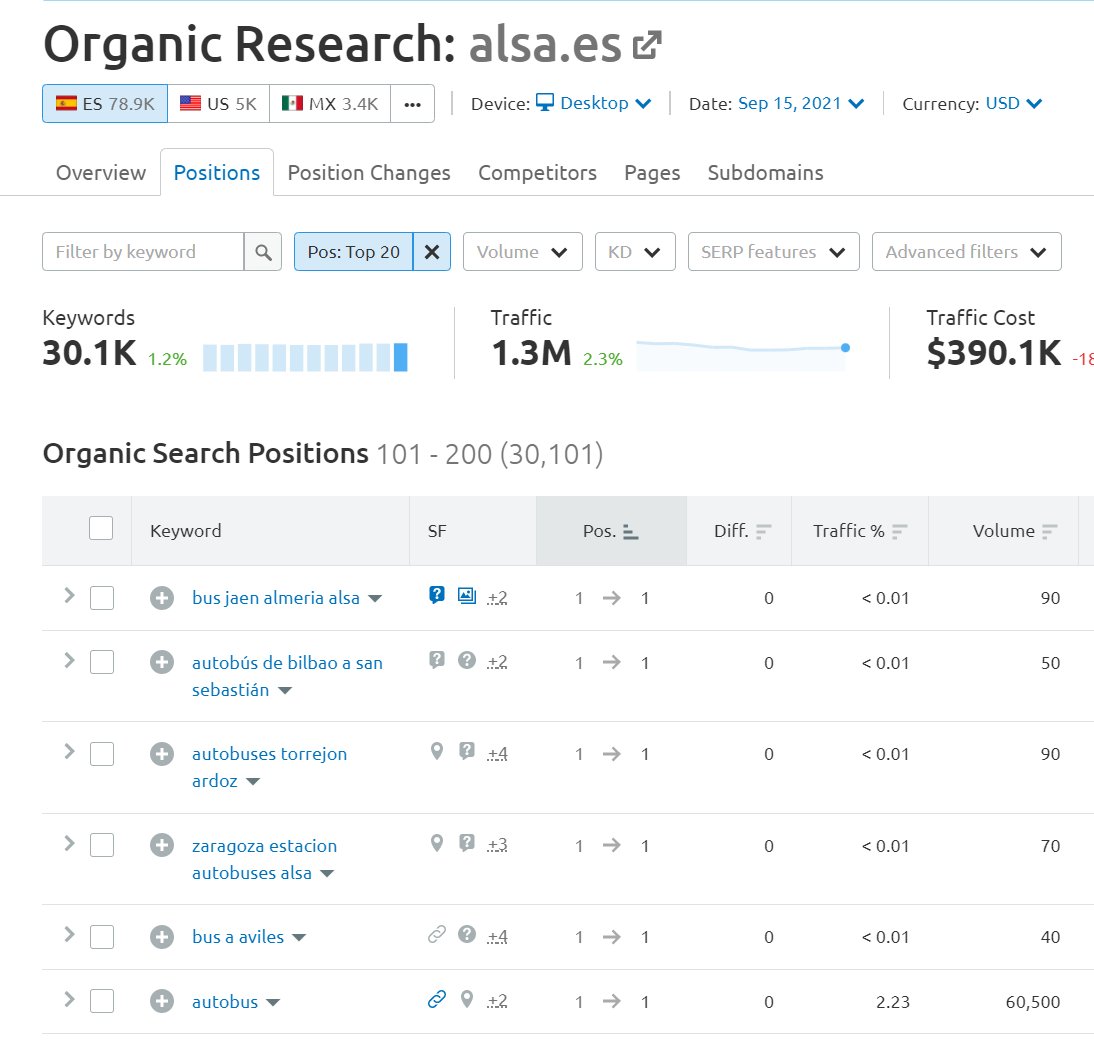Open 'bus jaen almeria alsa' keyword link
The width and height of the screenshot is (1094, 1040).
[x=276, y=598]
